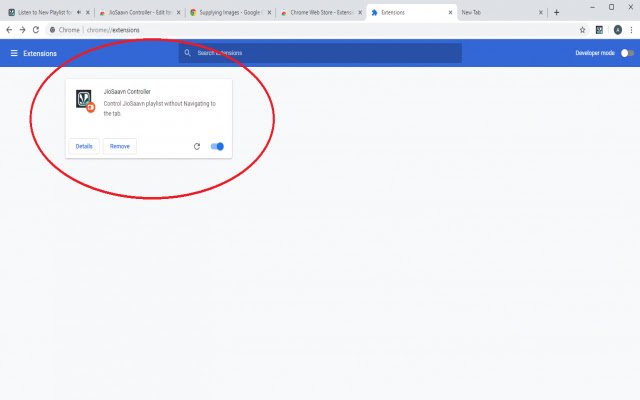The width and height of the screenshot is (640, 400).
Task: Click the site info icon beside Chrome
Action: [52, 30]
